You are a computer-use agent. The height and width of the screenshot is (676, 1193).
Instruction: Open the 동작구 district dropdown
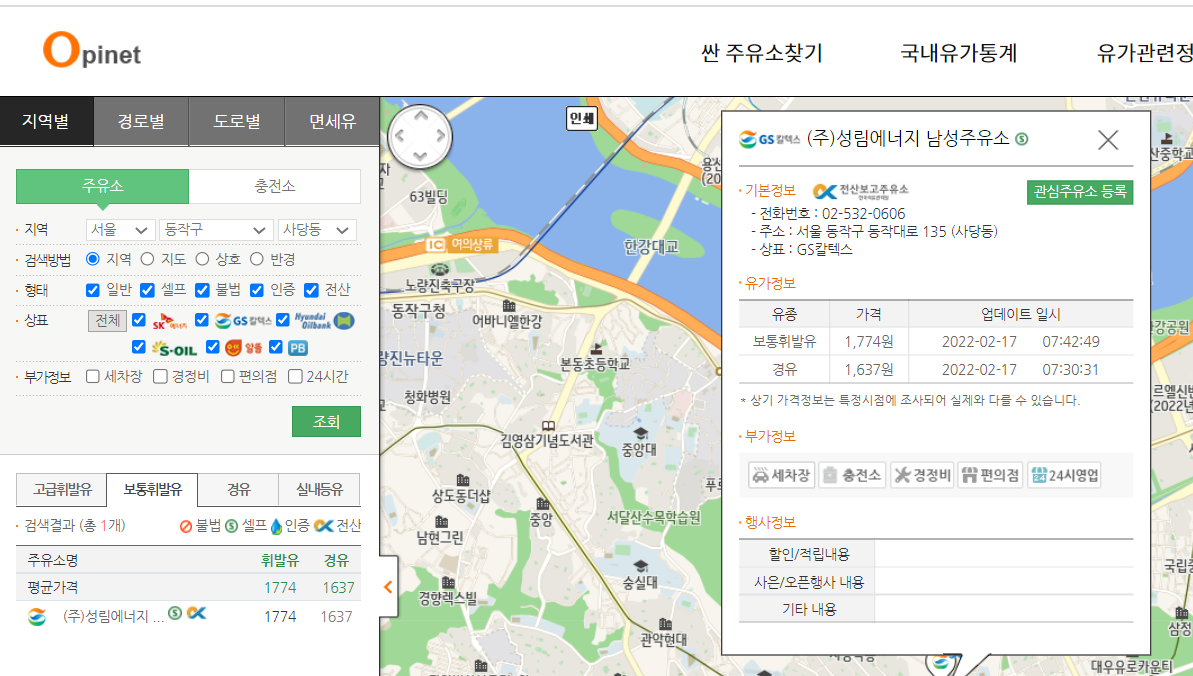pos(216,230)
